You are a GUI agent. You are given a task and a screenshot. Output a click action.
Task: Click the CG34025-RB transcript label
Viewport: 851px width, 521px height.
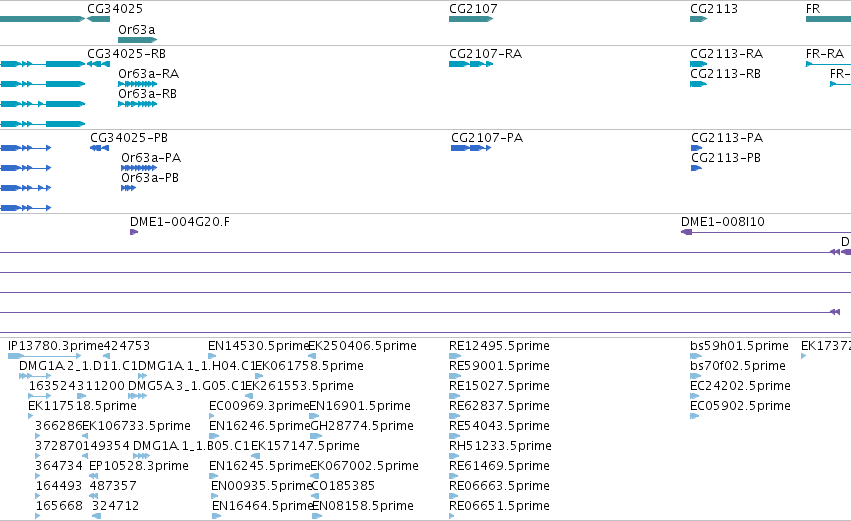(x=126, y=54)
